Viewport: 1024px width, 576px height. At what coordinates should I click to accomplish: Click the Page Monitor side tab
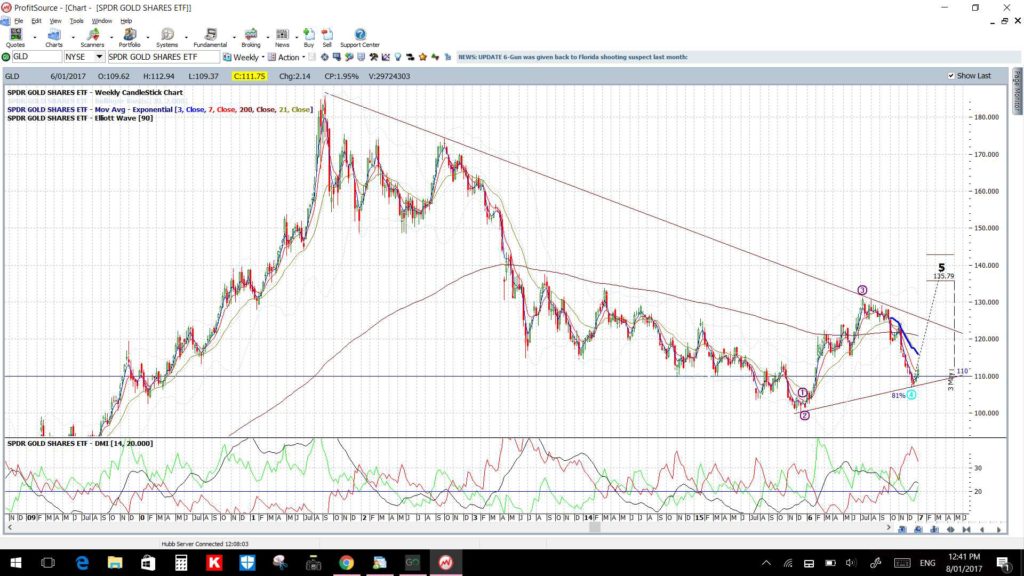[1017, 90]
